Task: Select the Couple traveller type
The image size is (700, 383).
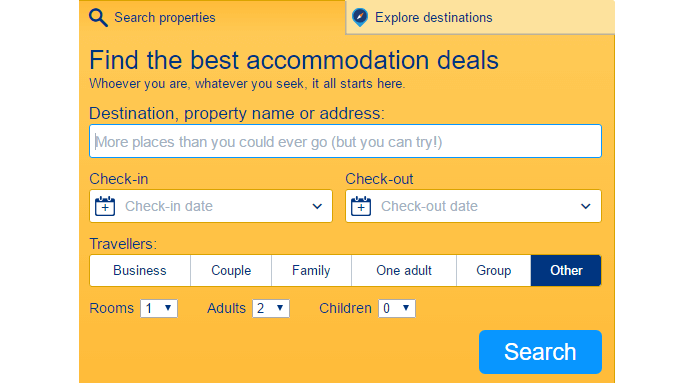Action: (x=231, y=271)
